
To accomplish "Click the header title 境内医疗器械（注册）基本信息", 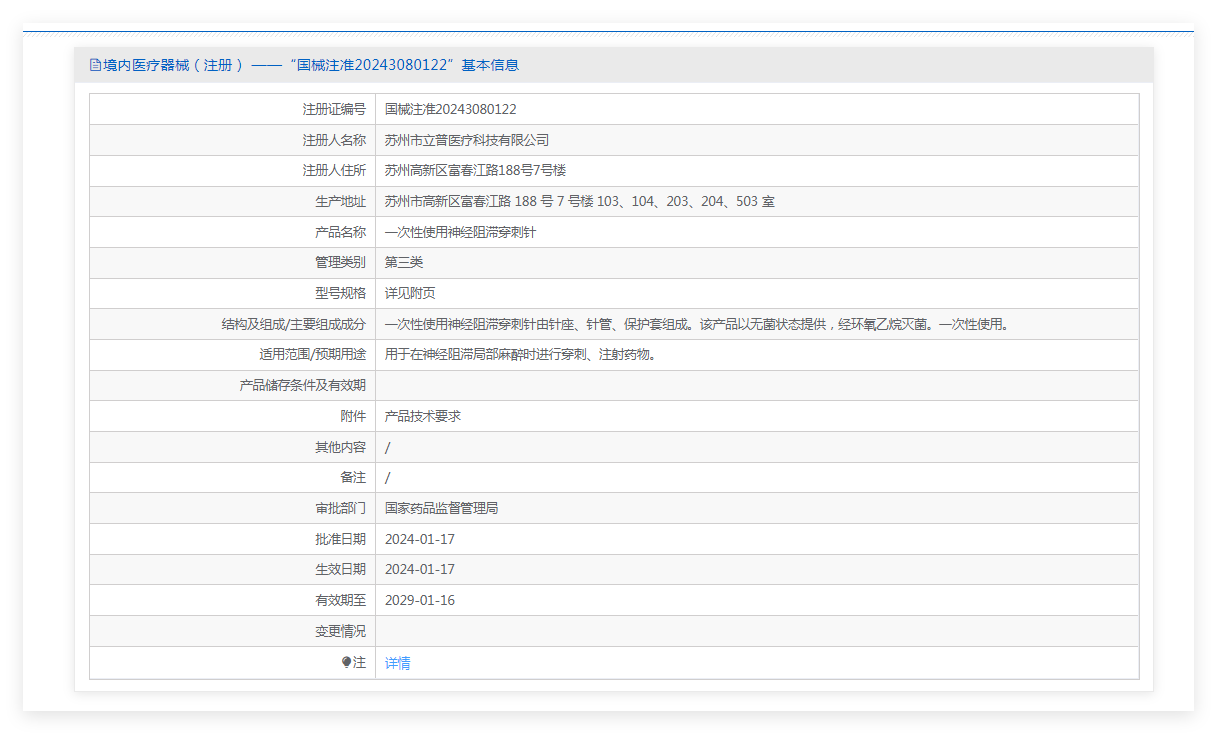I will 311,65.
